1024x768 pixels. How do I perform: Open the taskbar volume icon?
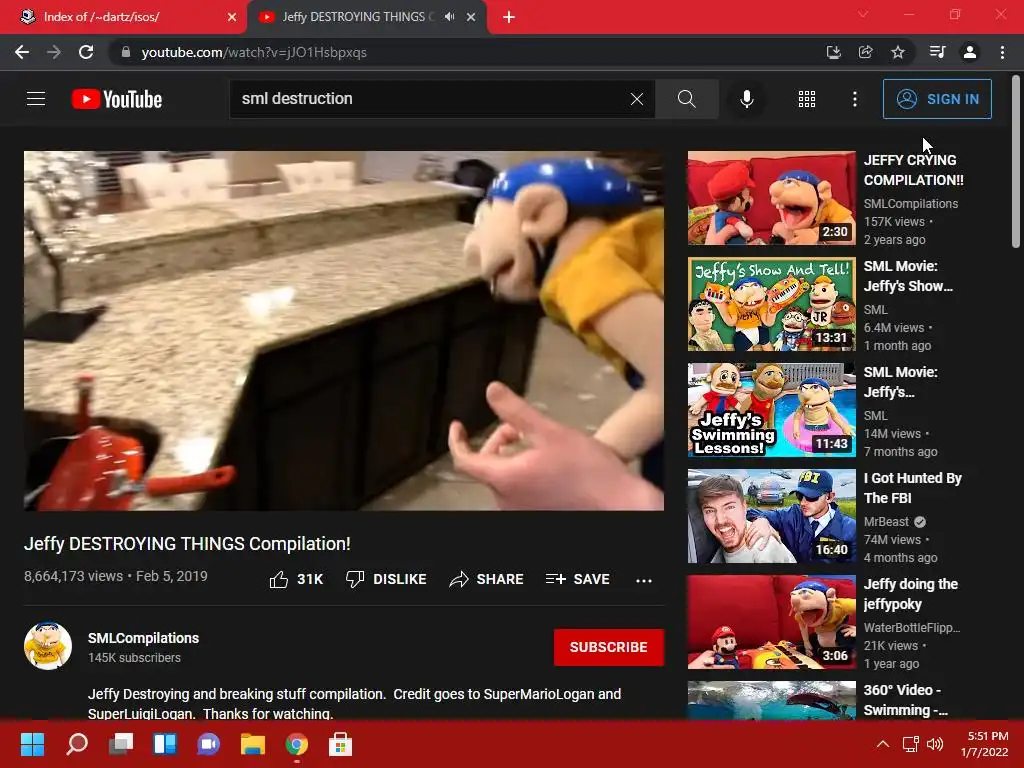(935, 744)
